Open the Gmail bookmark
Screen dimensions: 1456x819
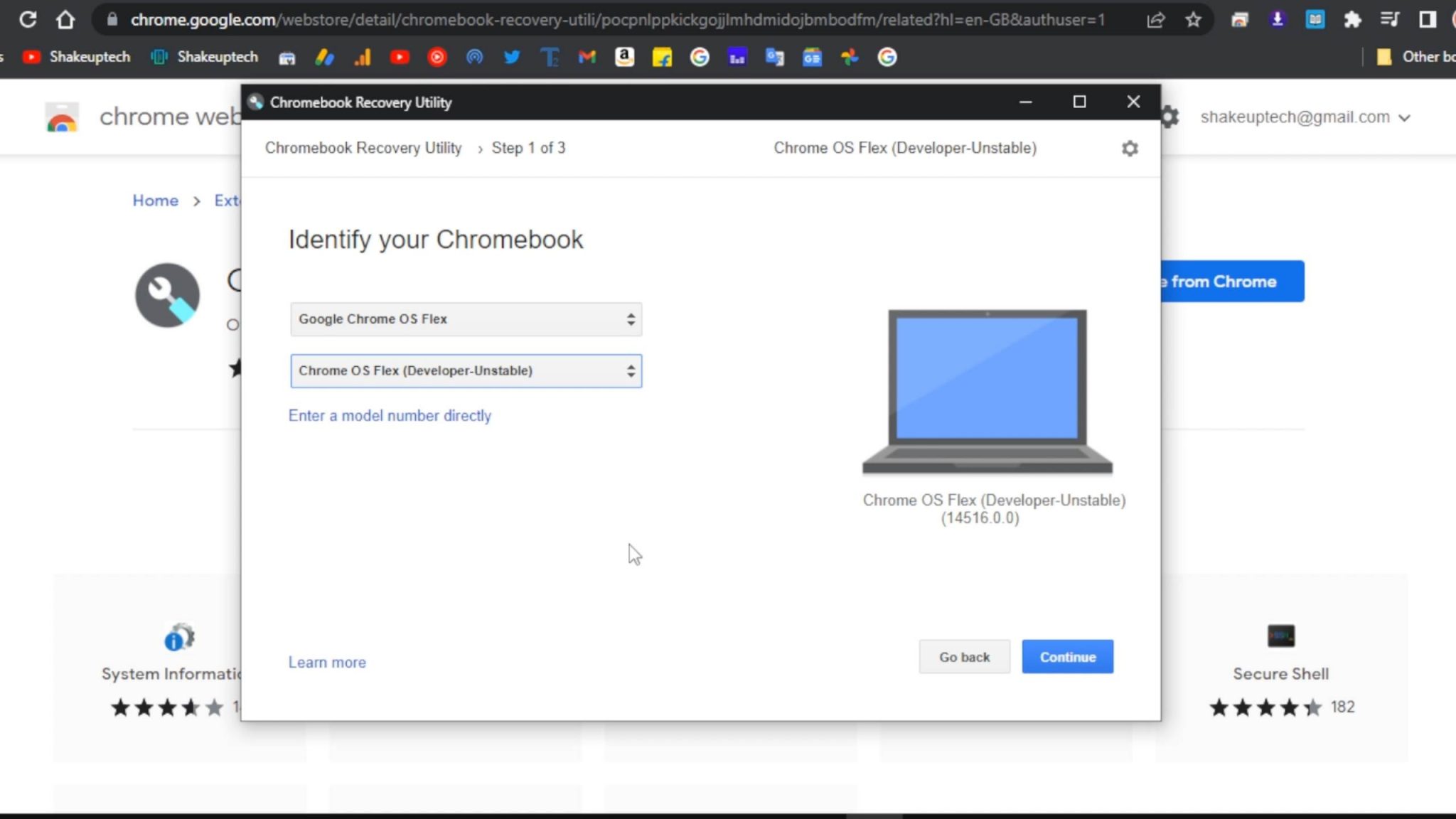587,57
